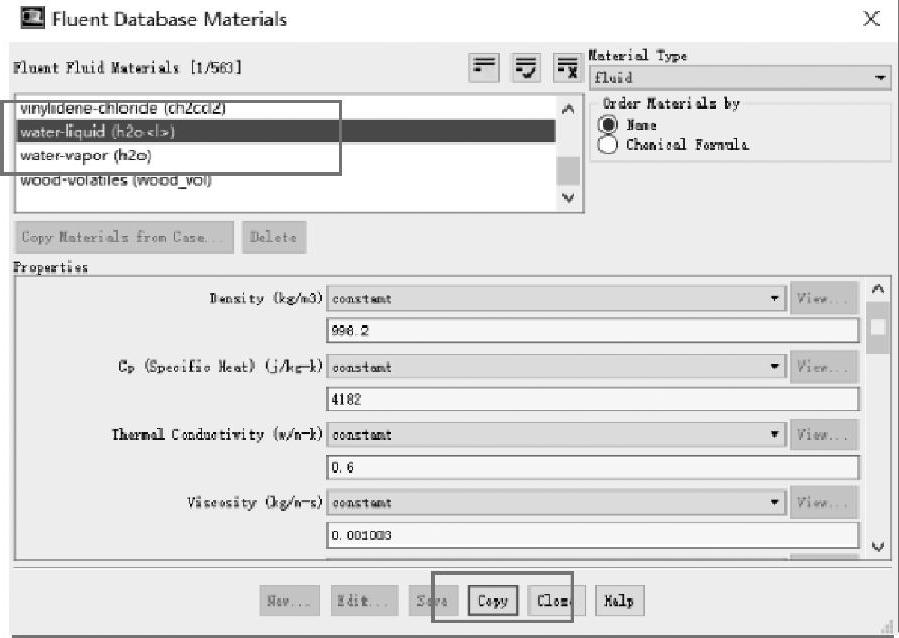This screenshot has height=638, width=899.
Task: Click Properties panel scroll down arrow
Action: 878,547
